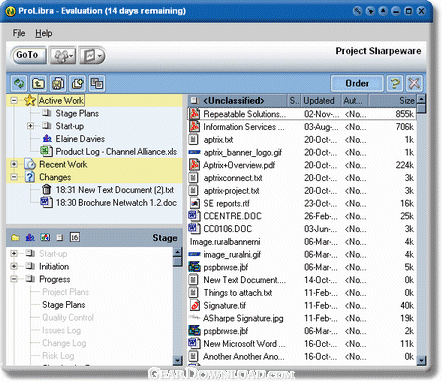Click the people icon in Stage panel
The width and height of the screenshot is (442, 382).
pyautogui.click(x=30, y=237)
